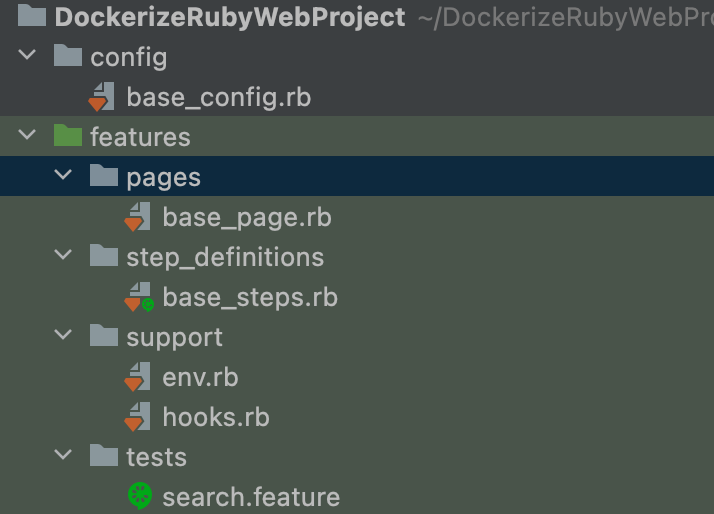The height and width of the screenshot is (514, 714).
Task: Open the base_steps.rb file
Action: click(x=250, y=298)
